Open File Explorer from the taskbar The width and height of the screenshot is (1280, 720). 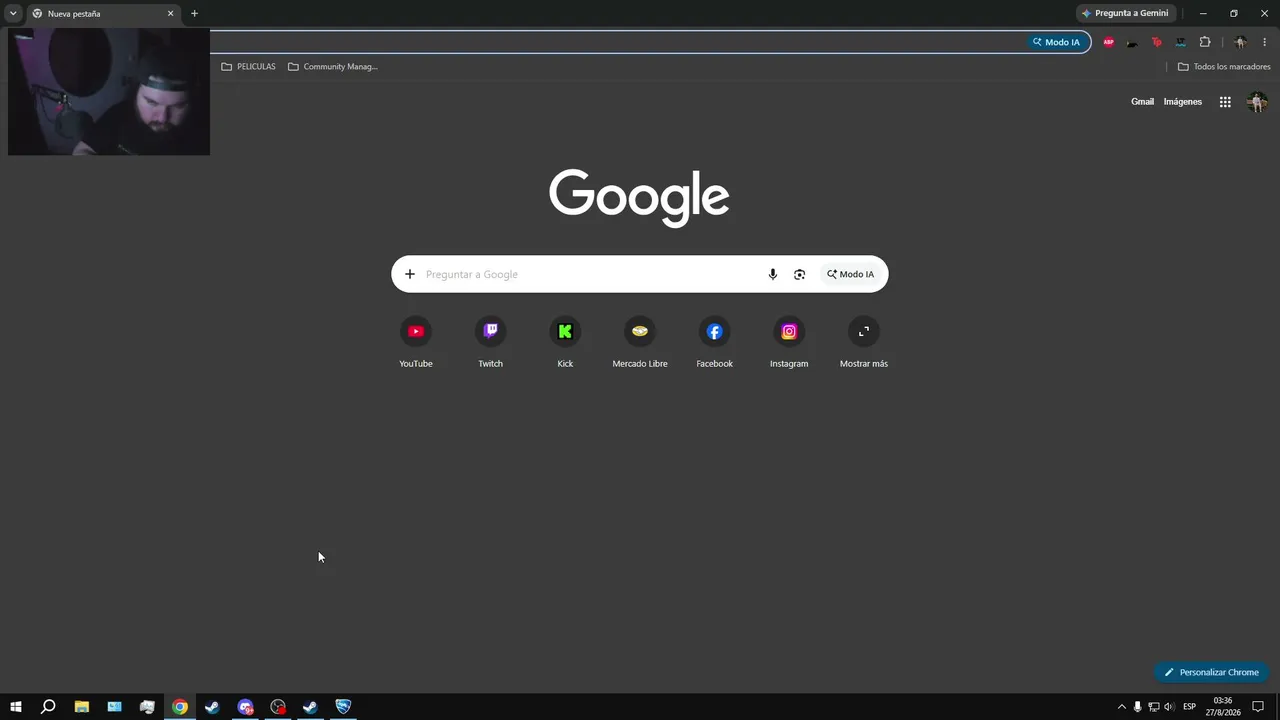coord(82,707)
